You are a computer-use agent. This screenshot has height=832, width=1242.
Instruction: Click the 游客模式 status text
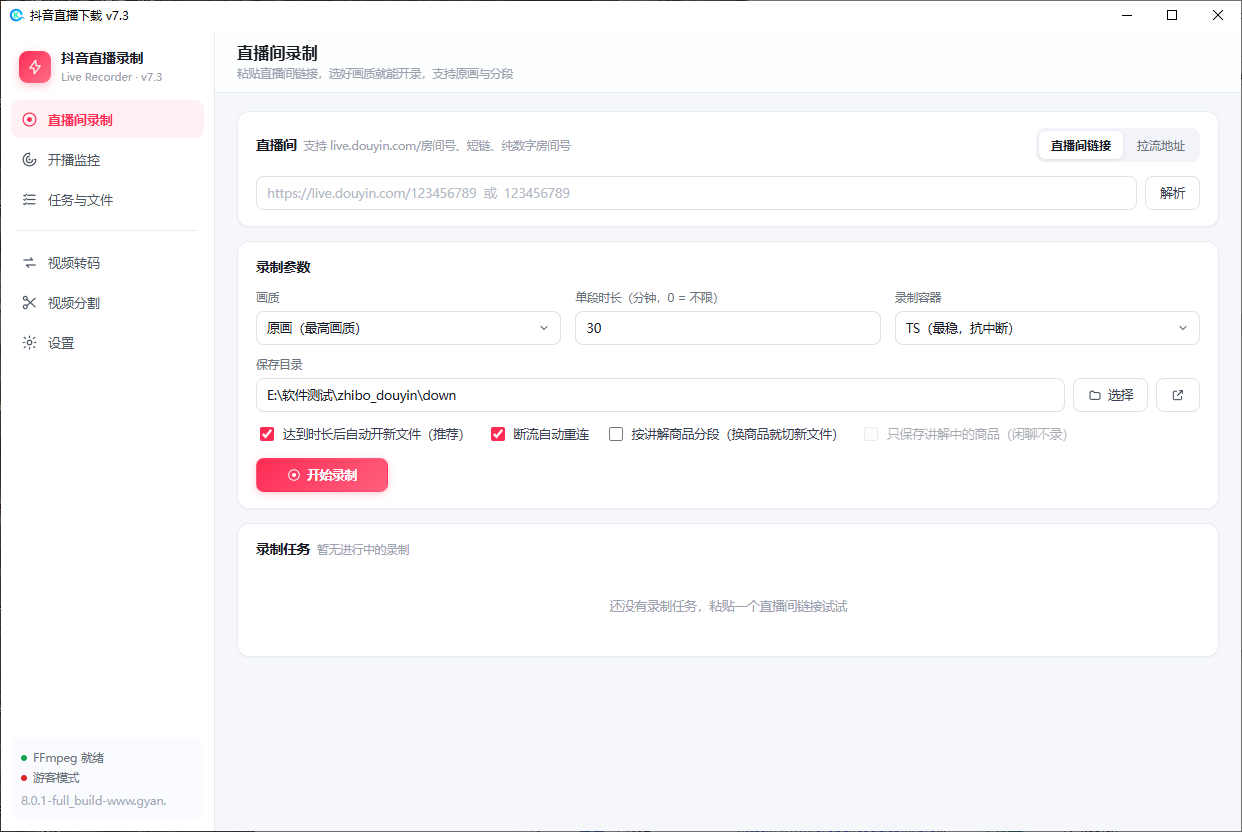(x=56, y=778)
